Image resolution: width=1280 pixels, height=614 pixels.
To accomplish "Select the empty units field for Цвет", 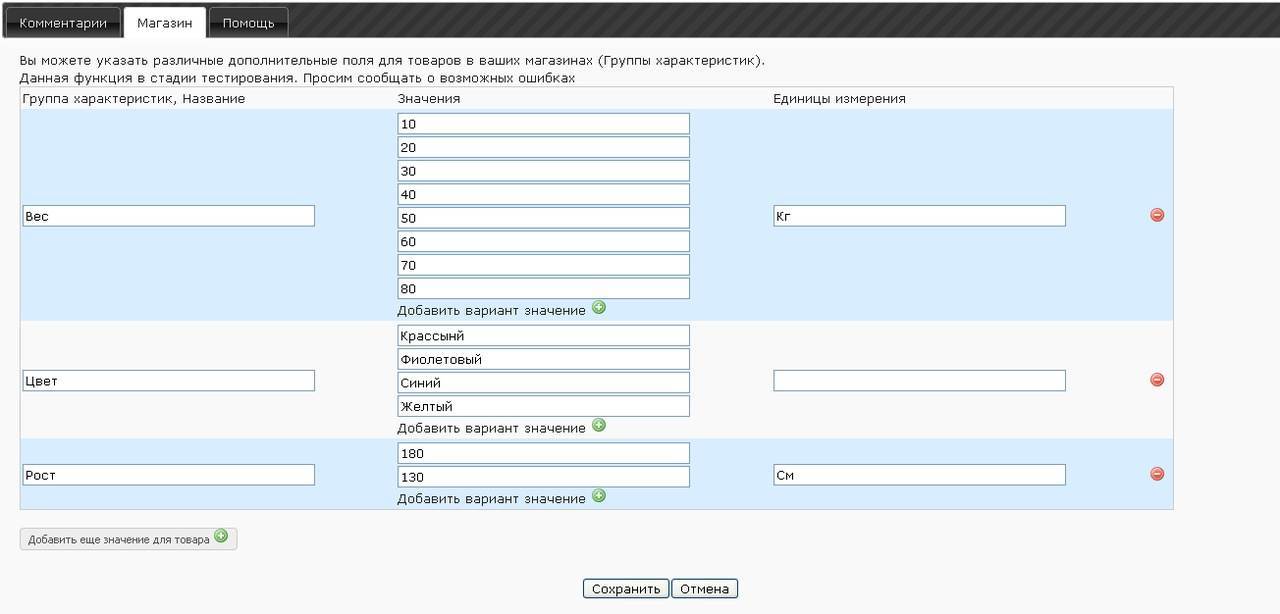I will pos(919,381).
